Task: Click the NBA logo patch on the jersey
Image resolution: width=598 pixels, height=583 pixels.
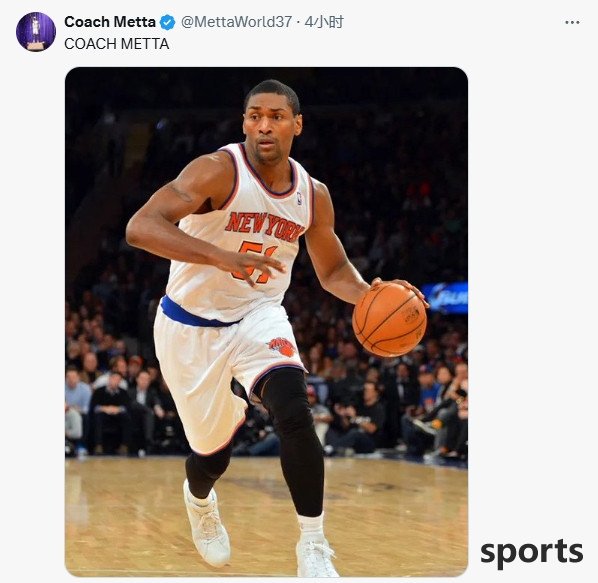Action: (299, 198)
